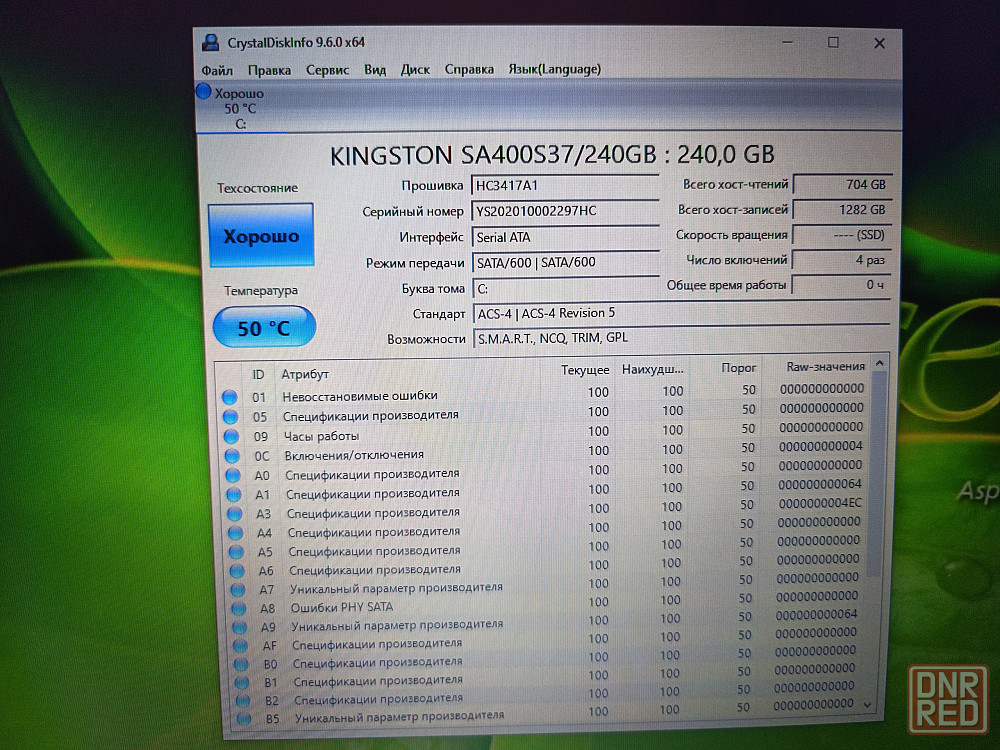Viewport: 1000px width, 750px height.
Task: Click the Интерфейс field Serial ATA
Action: 566,237
